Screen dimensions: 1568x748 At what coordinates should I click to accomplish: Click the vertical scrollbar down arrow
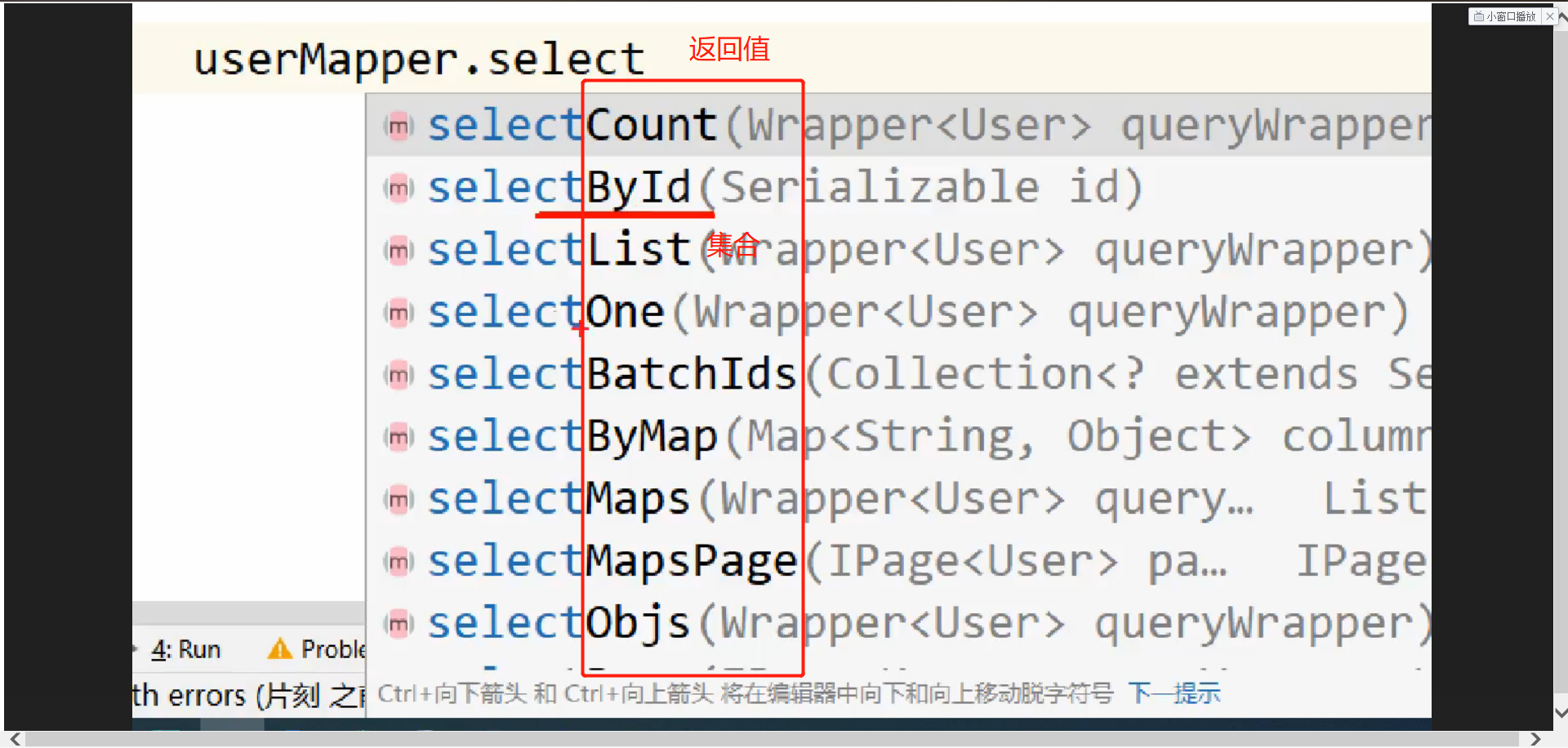click(1561, 713)
